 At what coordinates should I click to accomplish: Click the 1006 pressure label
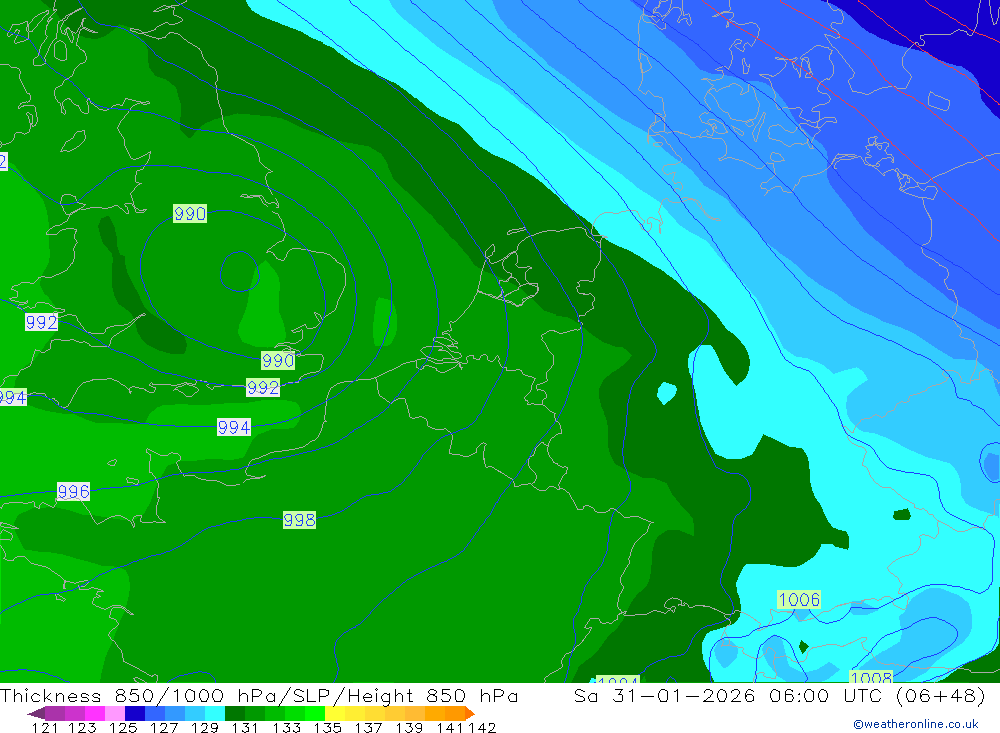[799, 600]
